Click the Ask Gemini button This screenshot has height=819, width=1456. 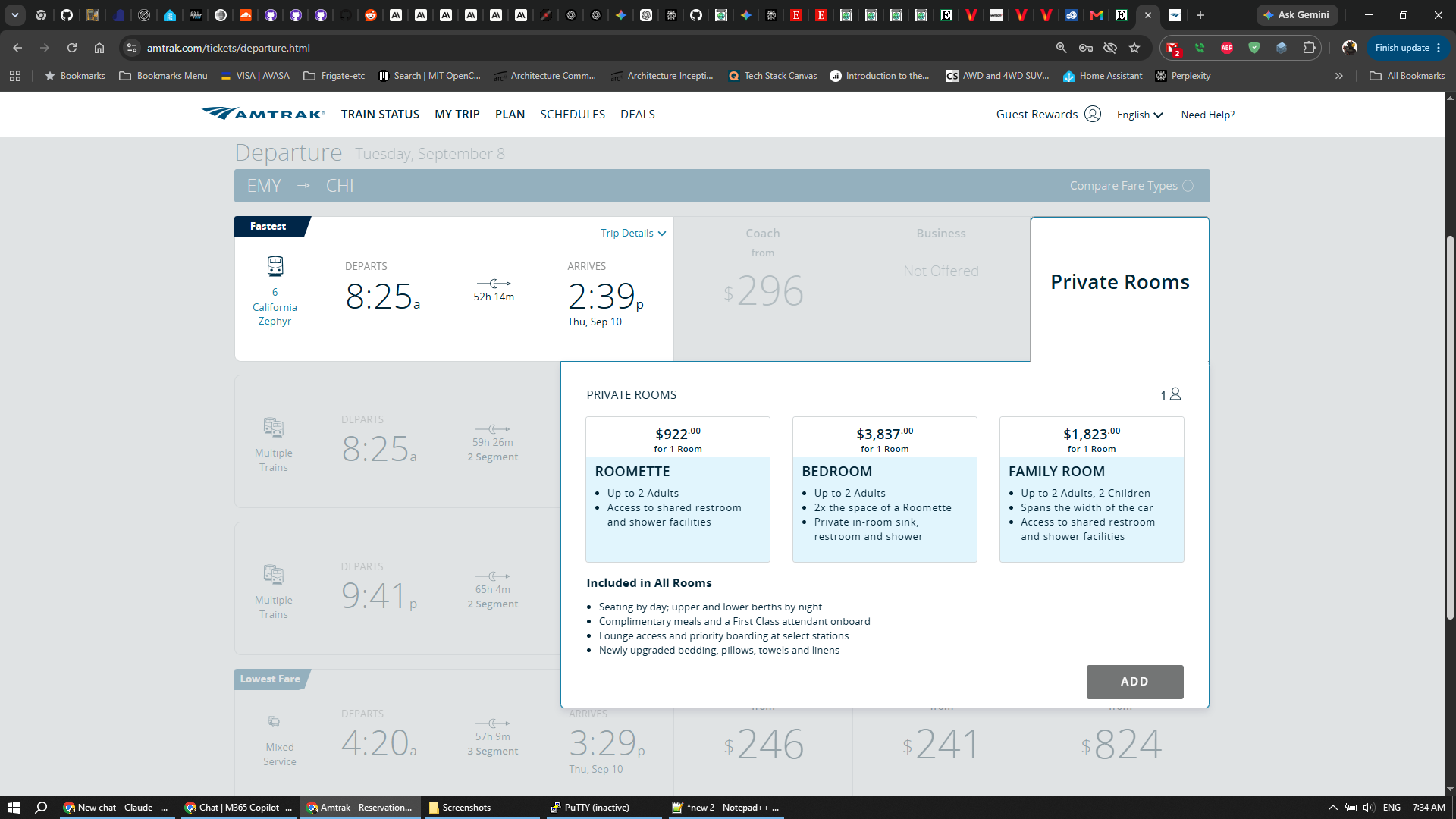[x=1297, y=15]
